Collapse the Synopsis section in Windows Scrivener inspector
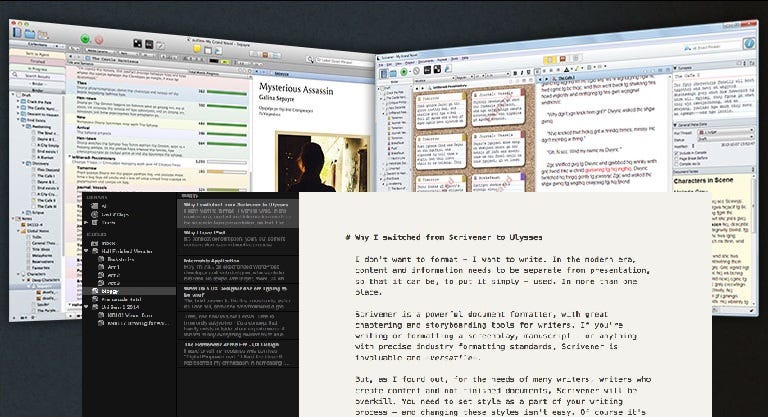The width and height of the screenshot is (768, 417). tap(676, 69)
